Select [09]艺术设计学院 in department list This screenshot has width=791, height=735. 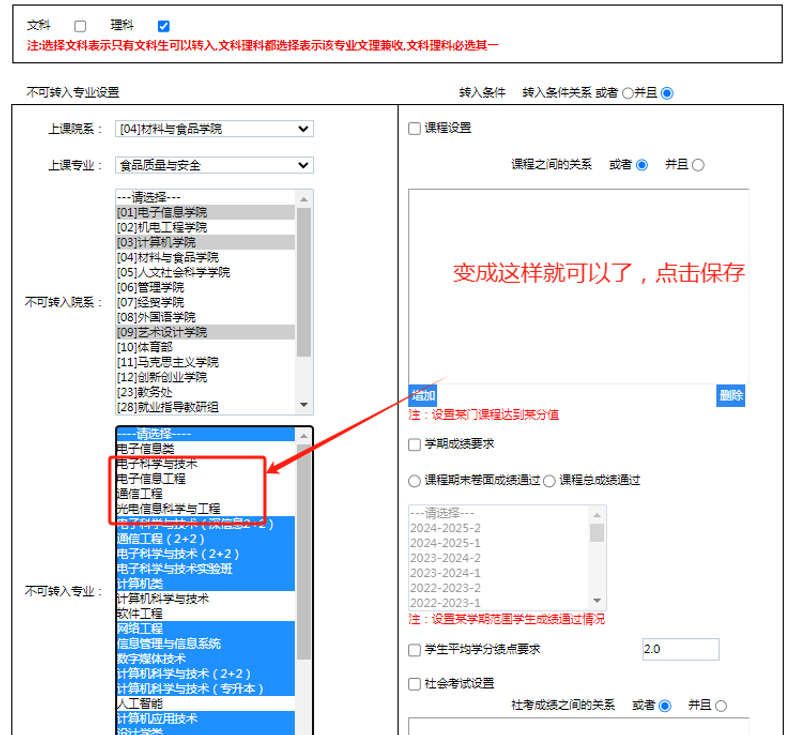(205, 332)
